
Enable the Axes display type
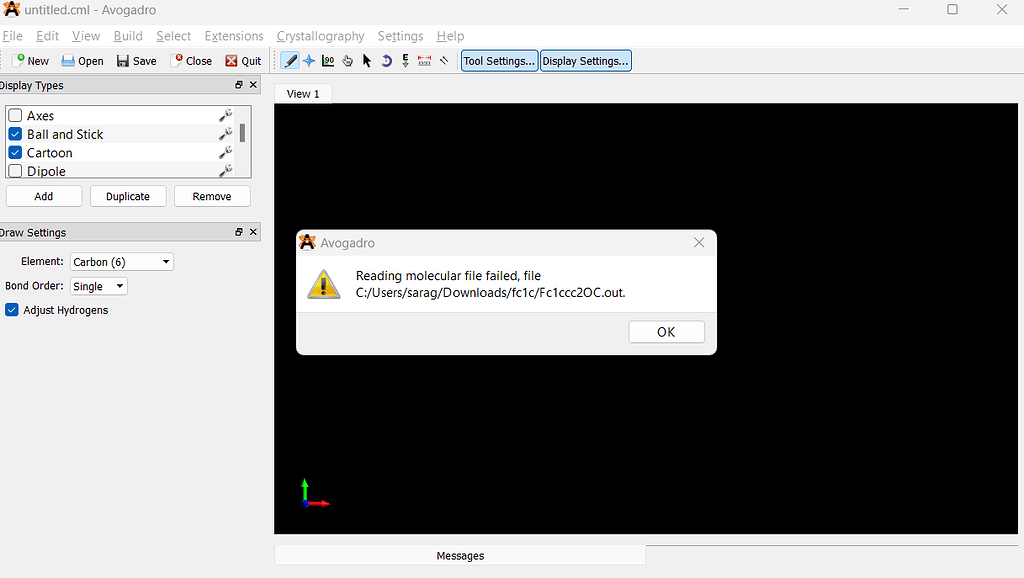click(x=15, y=115)
